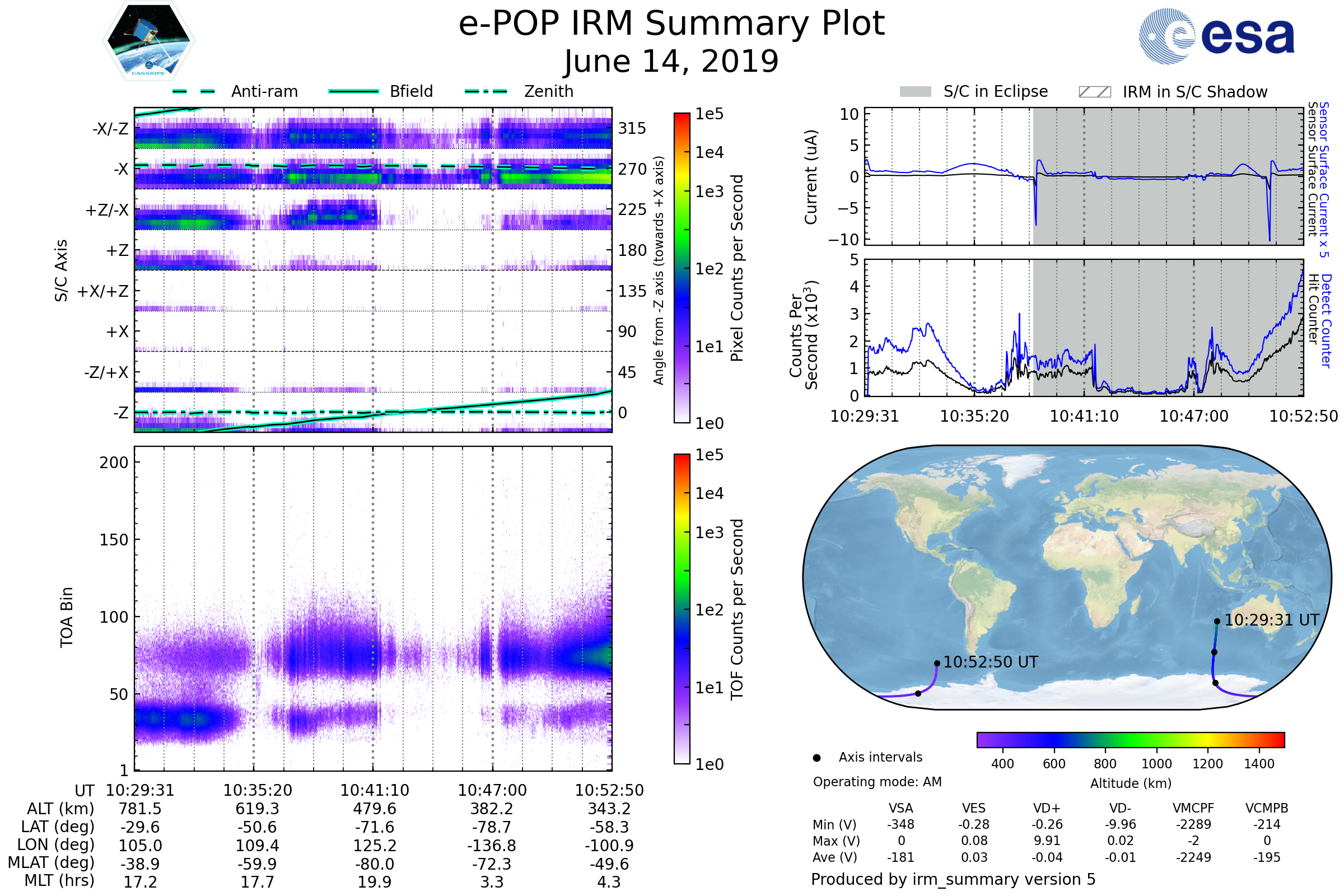Click the CASSIOPE mission hexagon logo
The height and width of the screenshot is (896, 1344).
pyautogui.click(x=148, y=41)
